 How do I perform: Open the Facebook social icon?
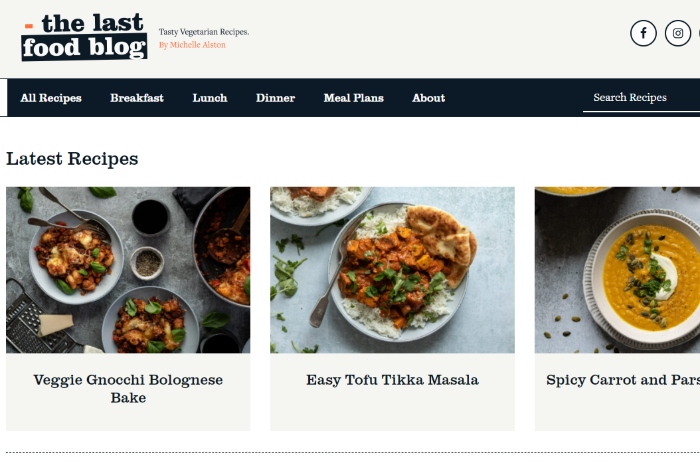coord(643,33)
